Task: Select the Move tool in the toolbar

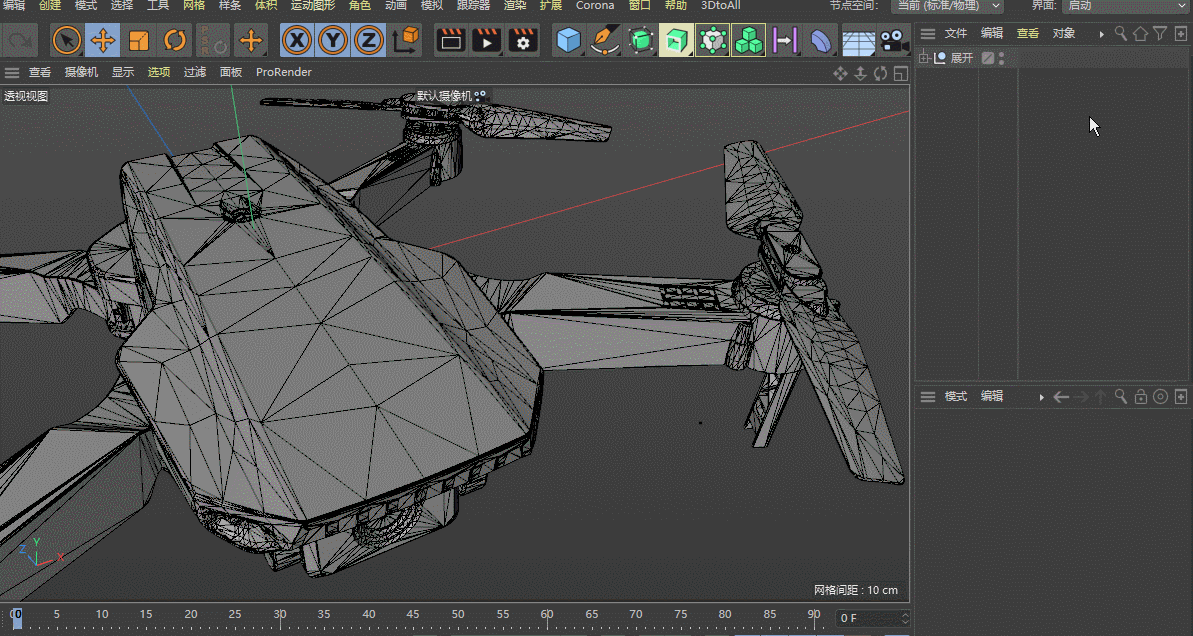Action: 102,41
